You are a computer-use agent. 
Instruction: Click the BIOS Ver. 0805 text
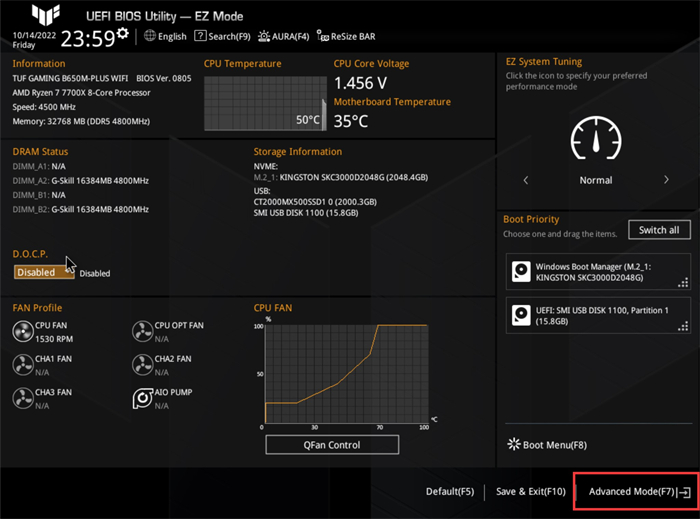pos(164,79)
